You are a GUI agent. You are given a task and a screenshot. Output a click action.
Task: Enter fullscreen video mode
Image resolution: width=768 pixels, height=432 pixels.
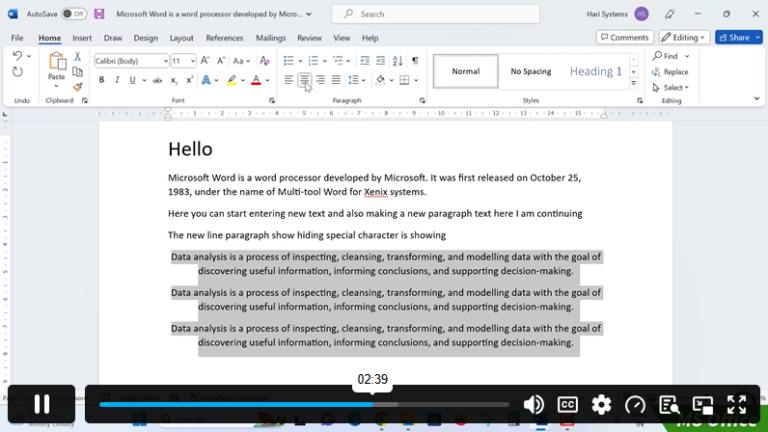point(736,405)
